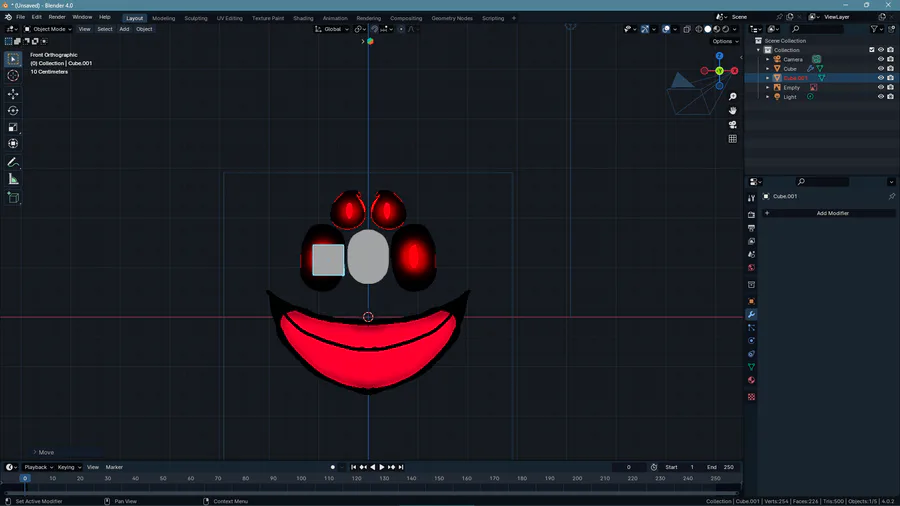Click the Add Cube tool icon

coord(13,198)
